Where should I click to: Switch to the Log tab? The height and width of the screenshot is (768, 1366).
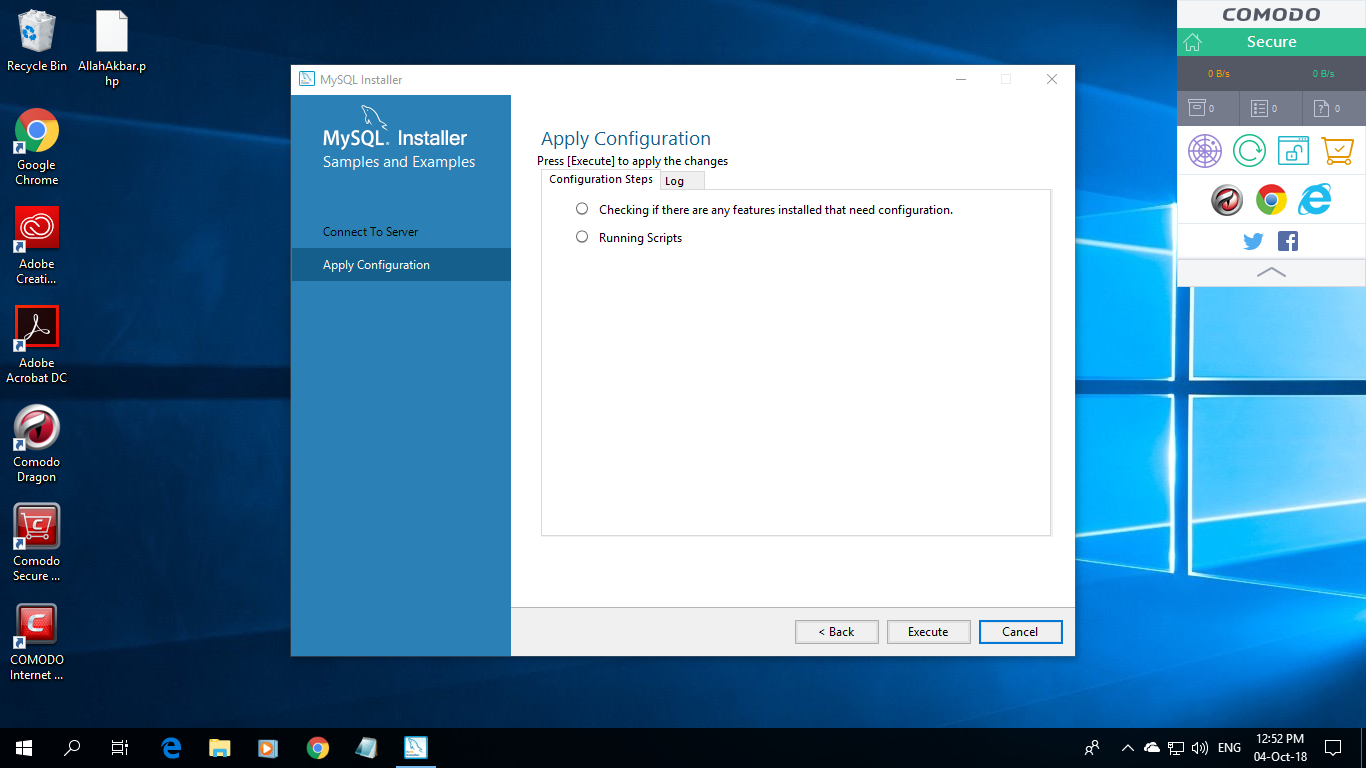point(681,180)
